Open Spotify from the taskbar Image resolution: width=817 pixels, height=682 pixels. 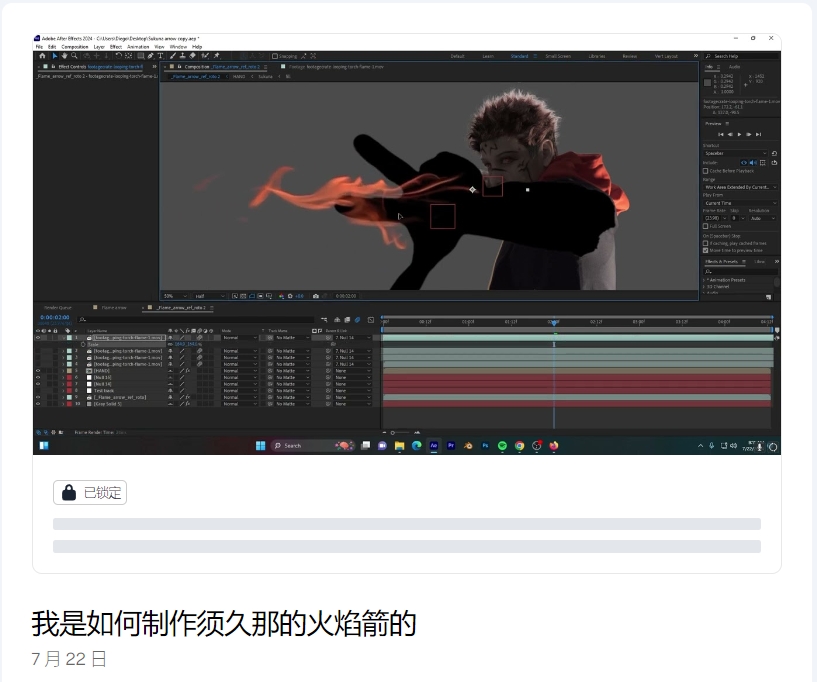502,445
